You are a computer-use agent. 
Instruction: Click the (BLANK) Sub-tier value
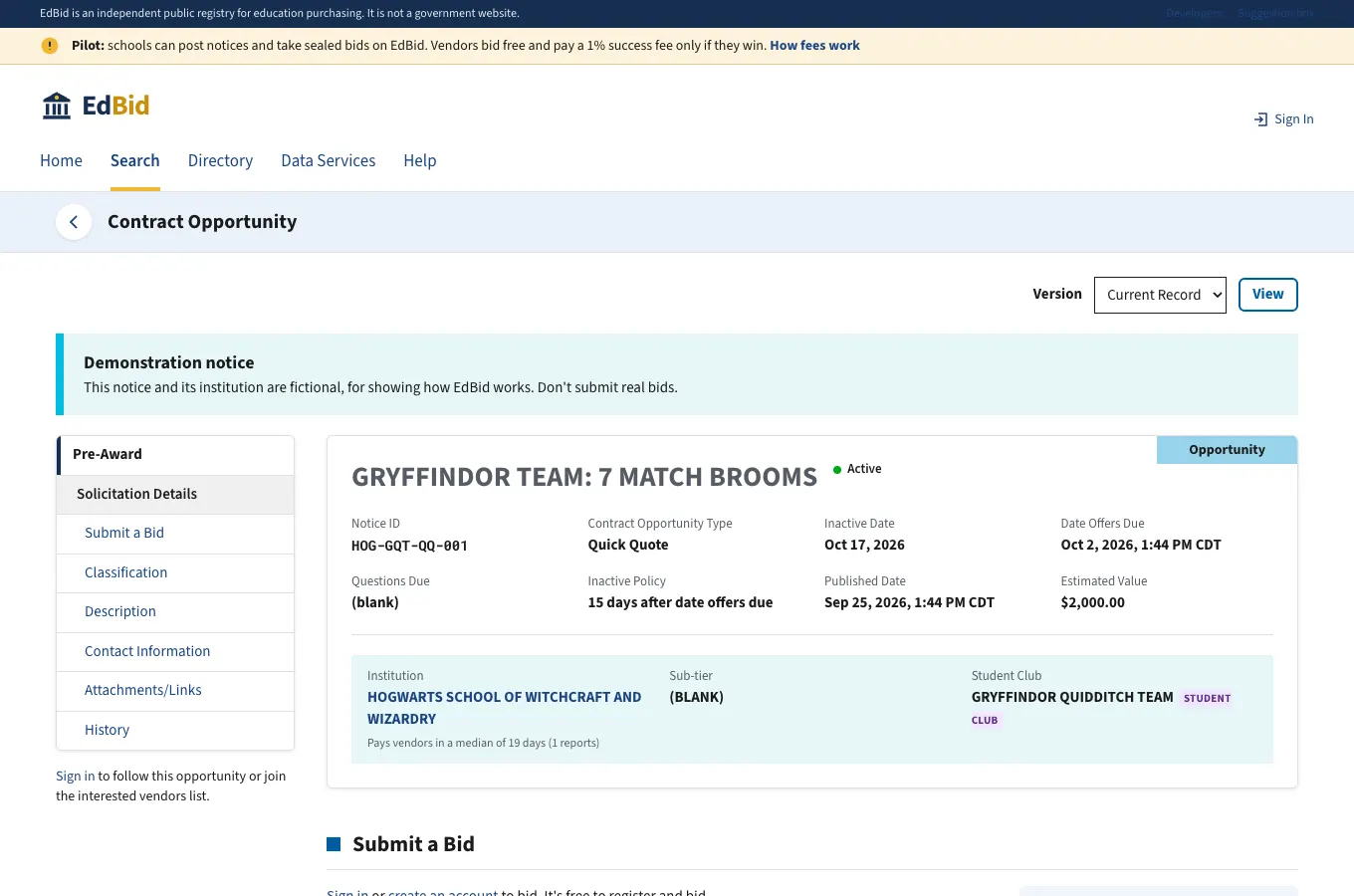coord(697,698)
